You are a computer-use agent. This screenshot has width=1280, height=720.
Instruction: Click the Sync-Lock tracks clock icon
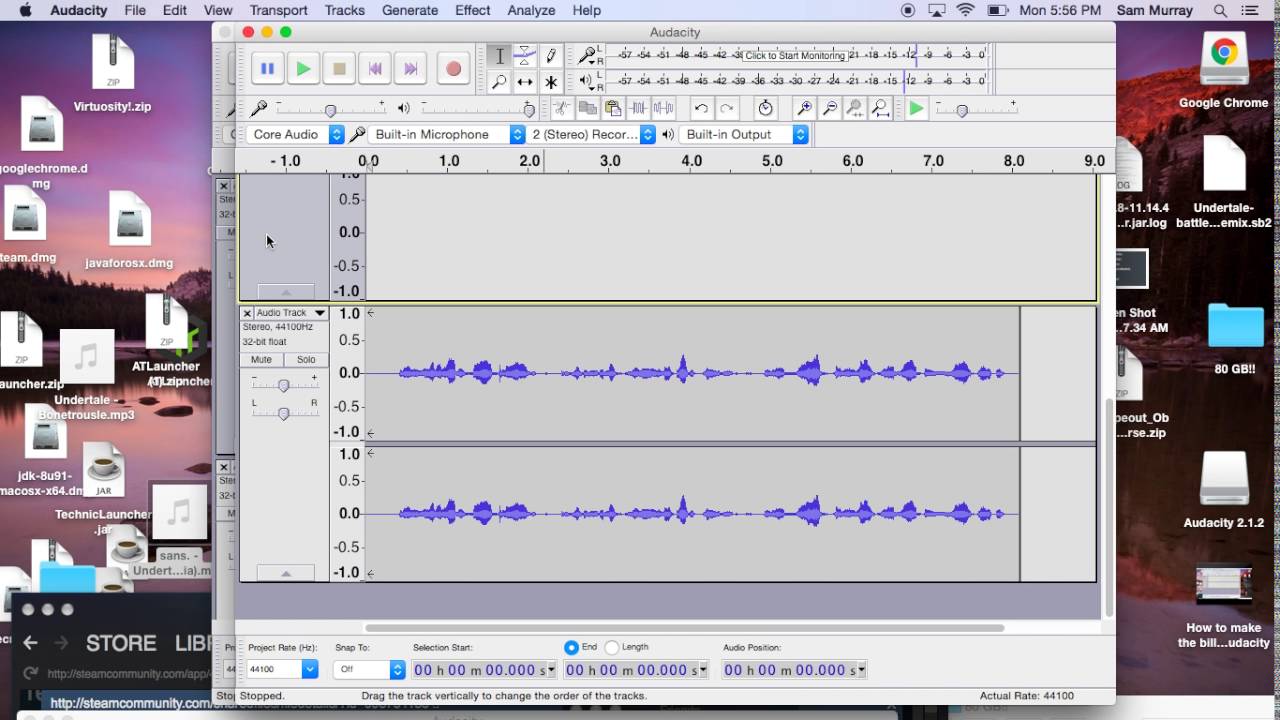click(x=765, y=108)
